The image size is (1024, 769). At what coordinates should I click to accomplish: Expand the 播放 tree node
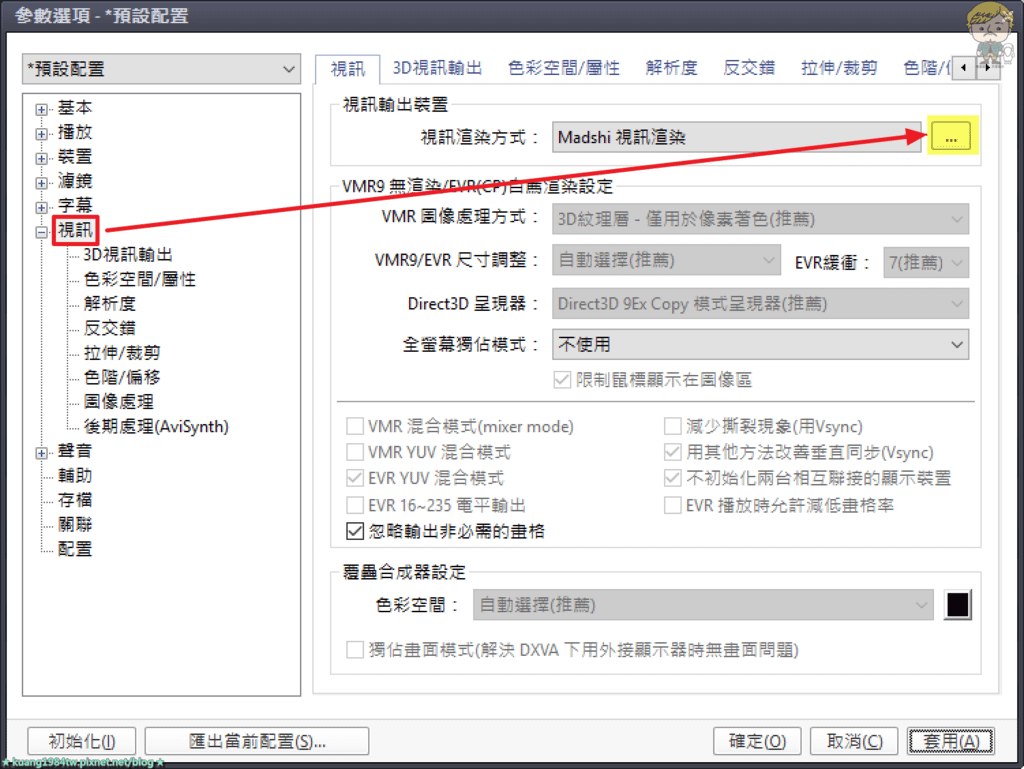[41, 134]
